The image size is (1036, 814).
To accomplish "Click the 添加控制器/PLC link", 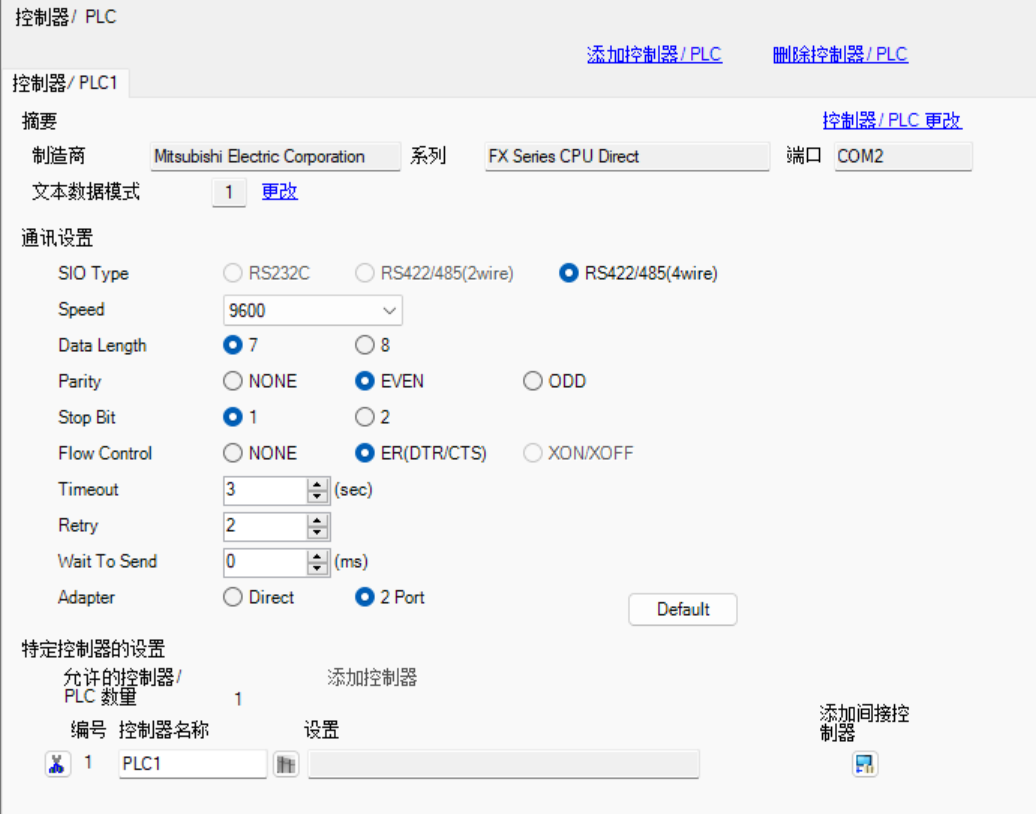I will (x=654, y=55).
